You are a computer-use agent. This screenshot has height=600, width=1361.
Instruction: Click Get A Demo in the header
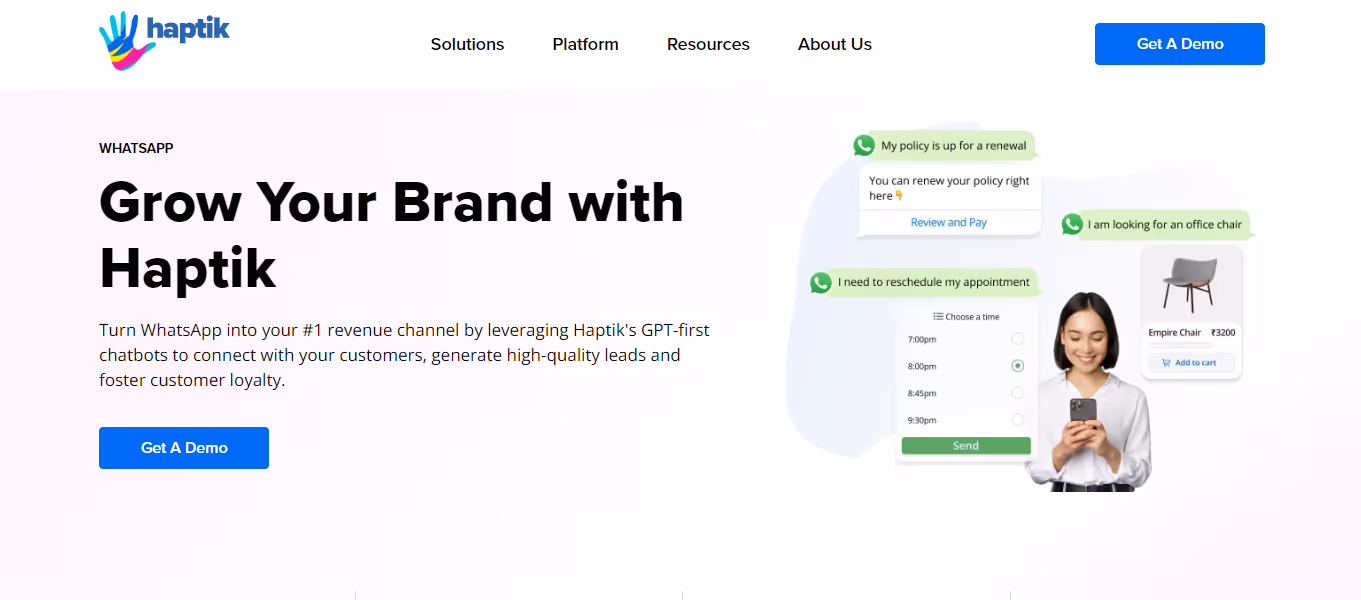pyautogui.click(x=1180, y=44)
